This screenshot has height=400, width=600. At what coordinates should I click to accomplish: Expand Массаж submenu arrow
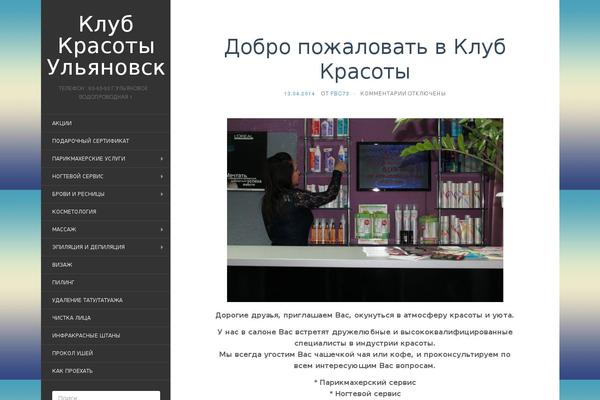point(162,229)
